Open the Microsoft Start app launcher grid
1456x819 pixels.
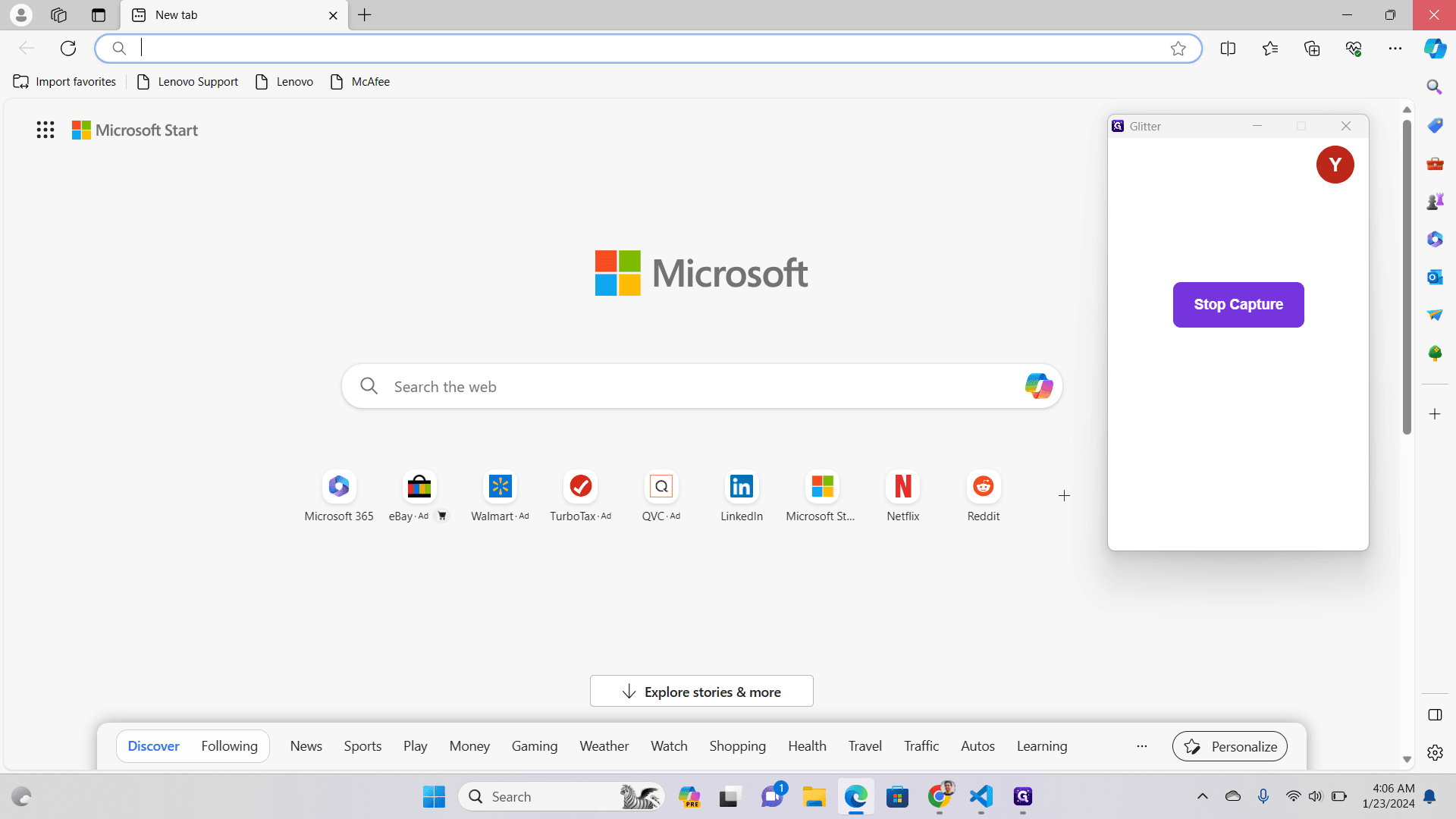45,130
